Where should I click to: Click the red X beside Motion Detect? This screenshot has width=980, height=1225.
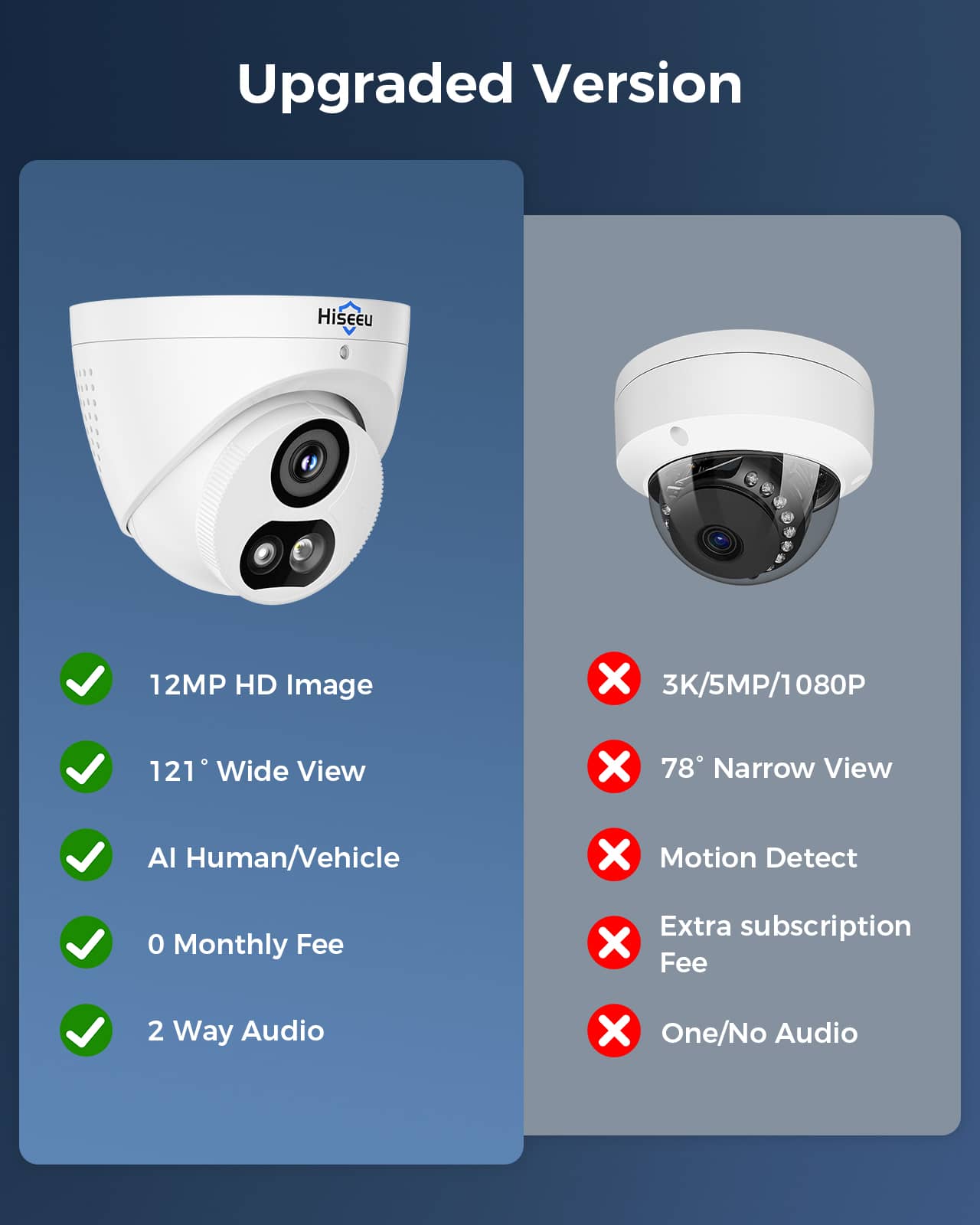pos(614,854)
